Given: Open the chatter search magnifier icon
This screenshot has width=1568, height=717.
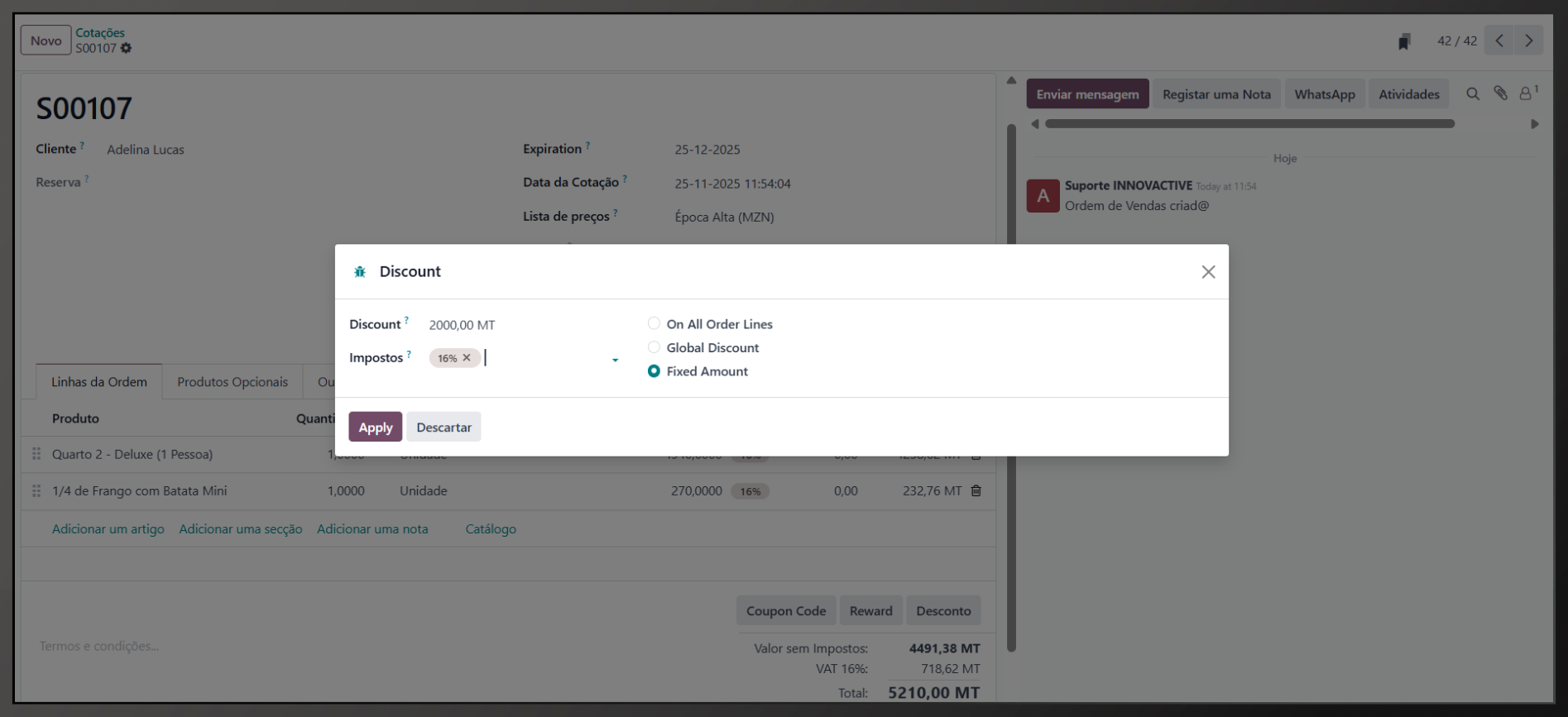Looking at the screenshot, I should 1473,94.
